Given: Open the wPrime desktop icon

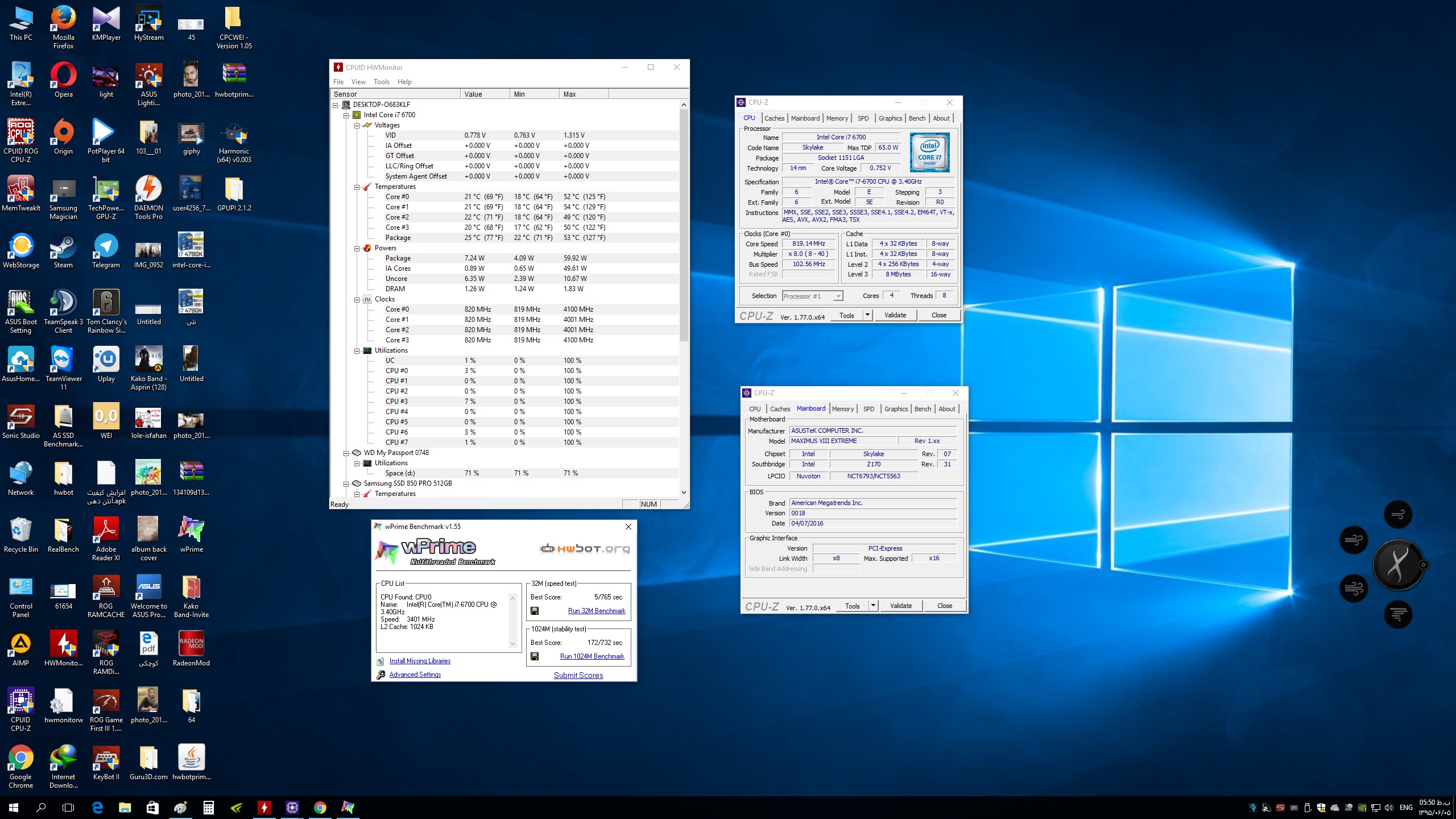Looking at the screenshot, I should tap(191, 535).
